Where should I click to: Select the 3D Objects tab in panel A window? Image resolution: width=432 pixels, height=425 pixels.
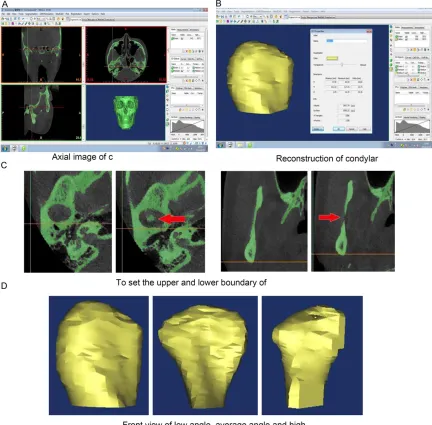tap(175, 59)
